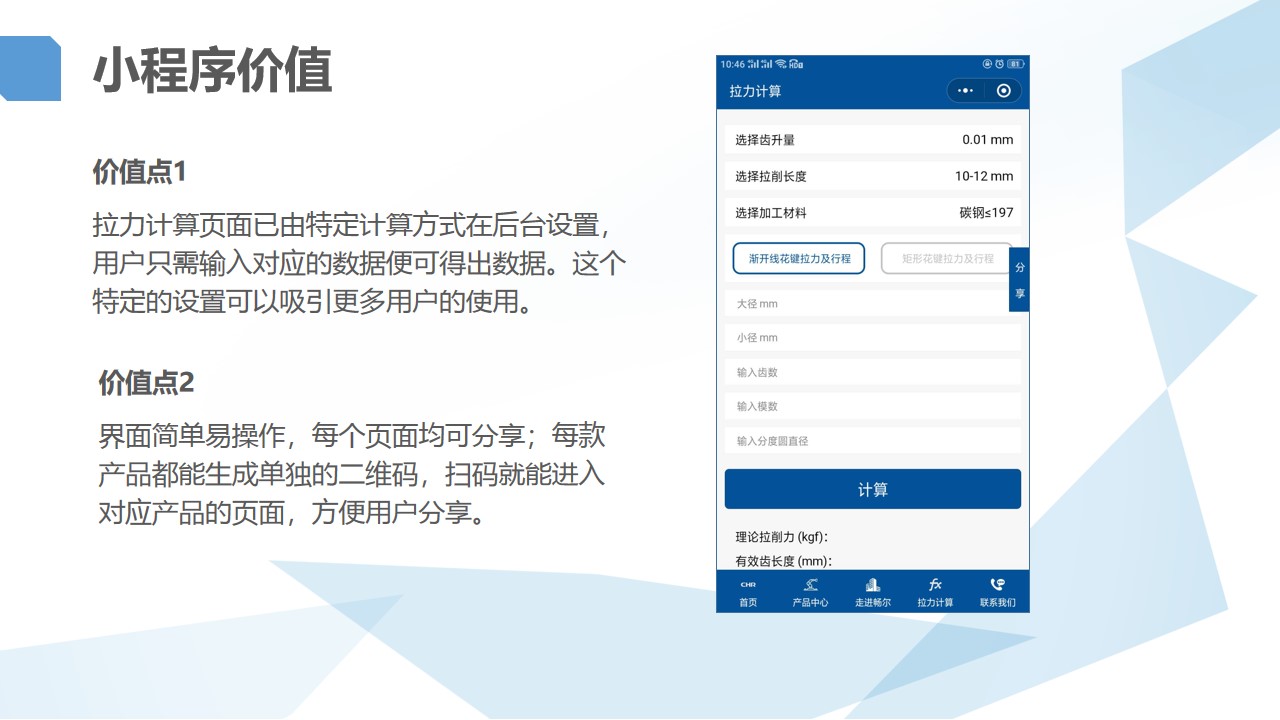Switch to 矩形花键拉力及行程 option
This screenshot has height=720, width=1280.
[946, 258]
